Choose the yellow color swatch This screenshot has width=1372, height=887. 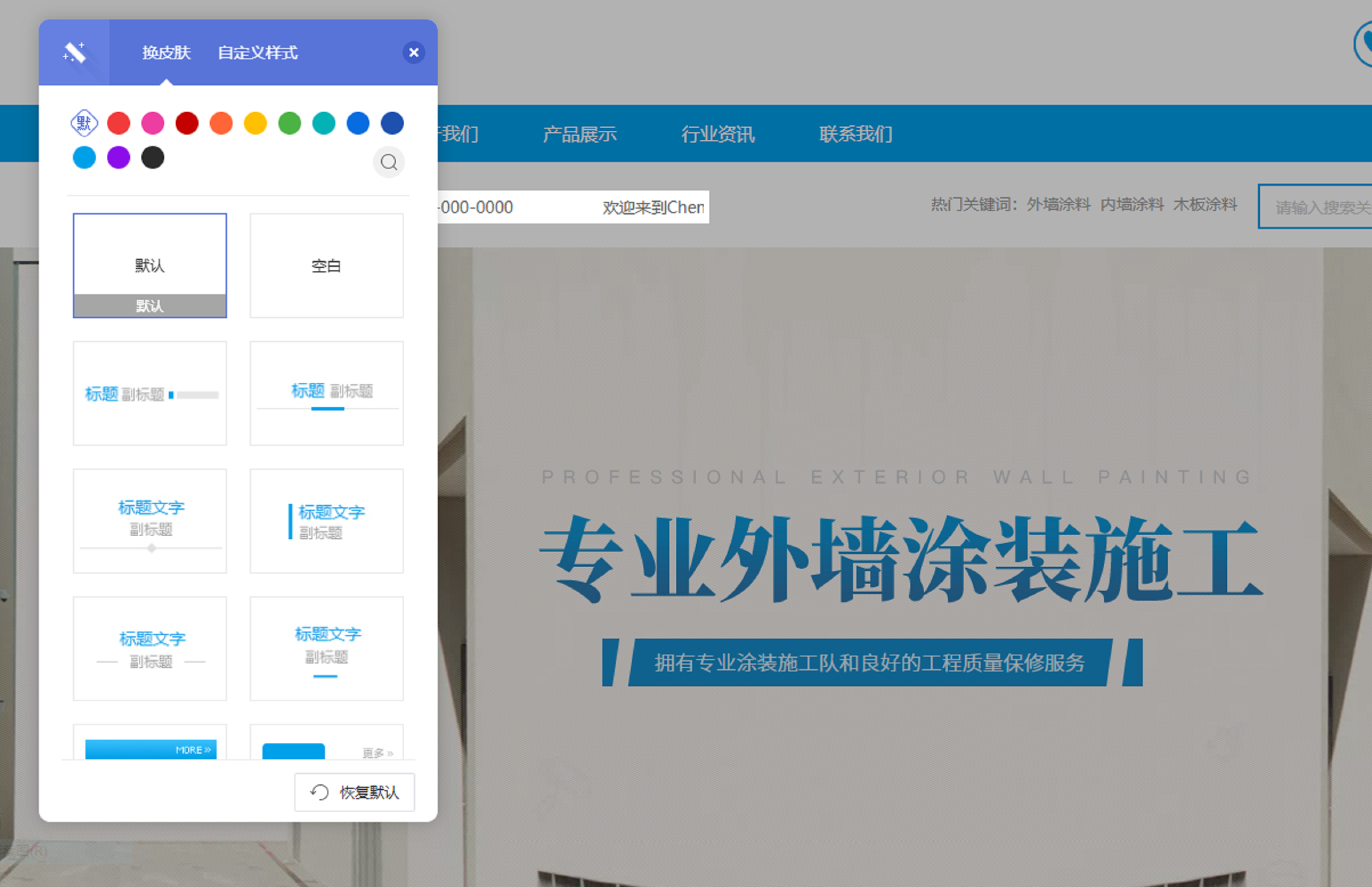coord(255,123)
